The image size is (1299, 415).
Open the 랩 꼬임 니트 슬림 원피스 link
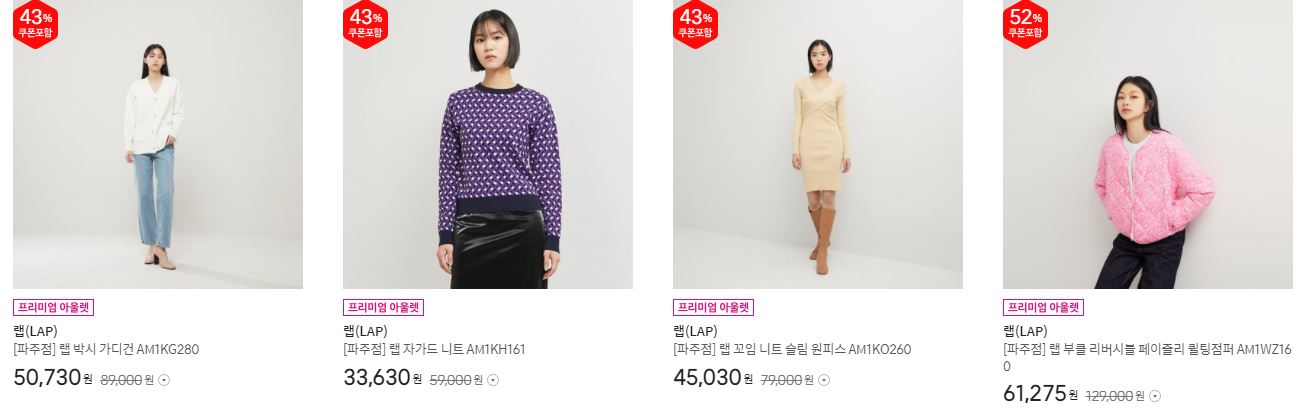click(792, 350)
